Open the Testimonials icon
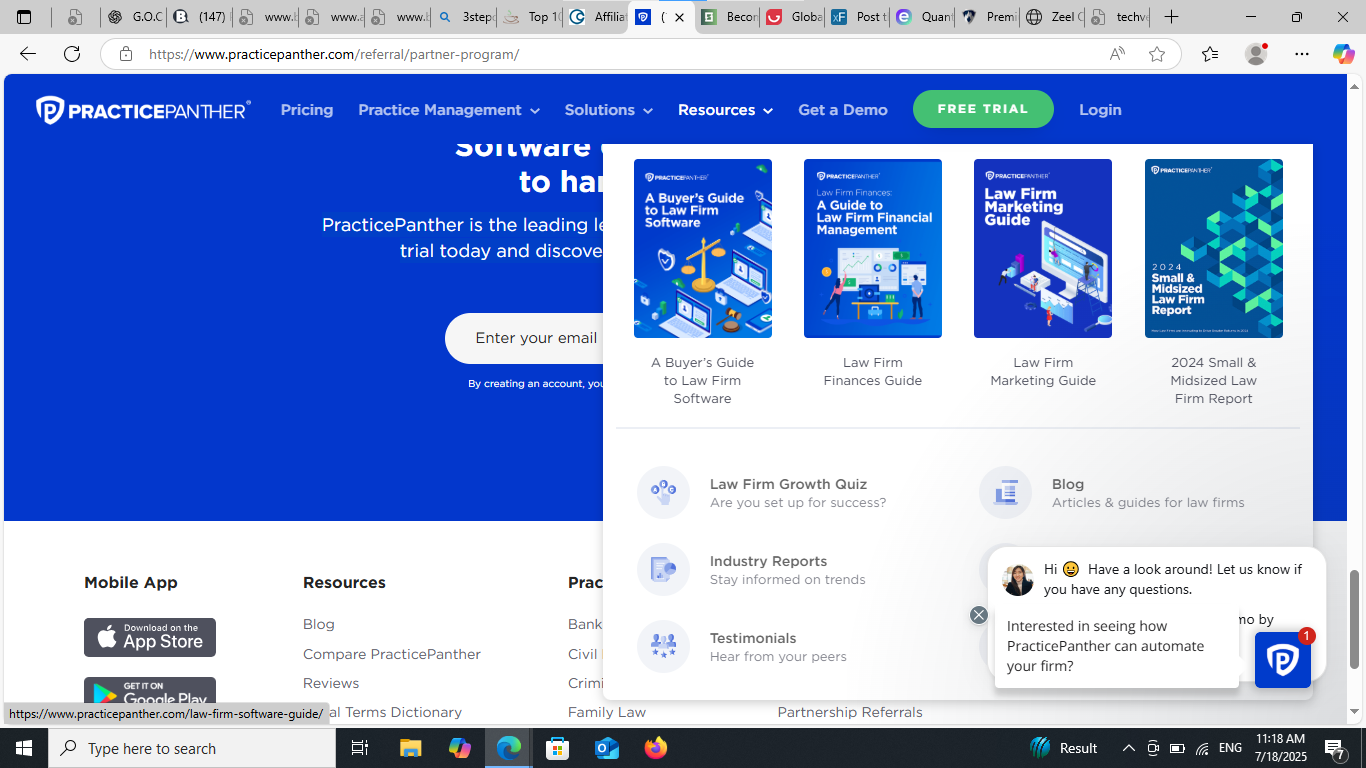This screenshot has width=1366, height=768. 663,646
